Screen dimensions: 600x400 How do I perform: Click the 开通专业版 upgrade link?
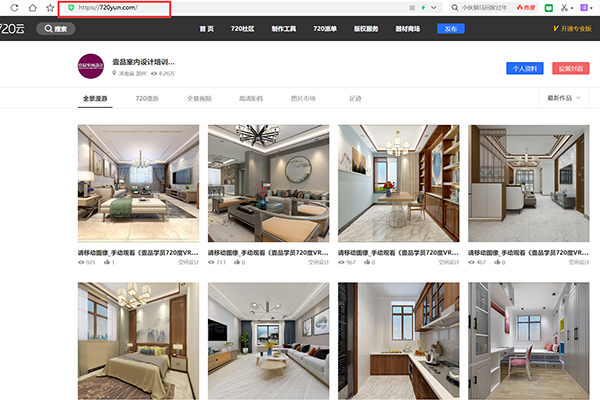[x=573, y=29]
